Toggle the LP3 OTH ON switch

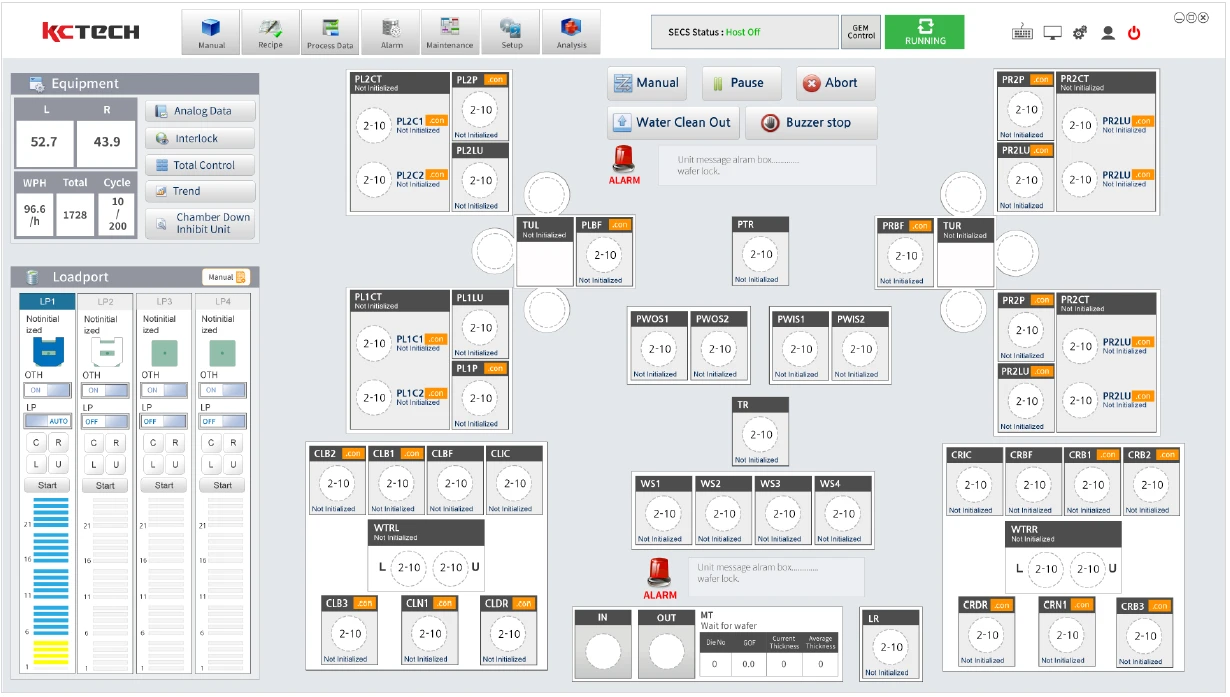tap(164, 390)
